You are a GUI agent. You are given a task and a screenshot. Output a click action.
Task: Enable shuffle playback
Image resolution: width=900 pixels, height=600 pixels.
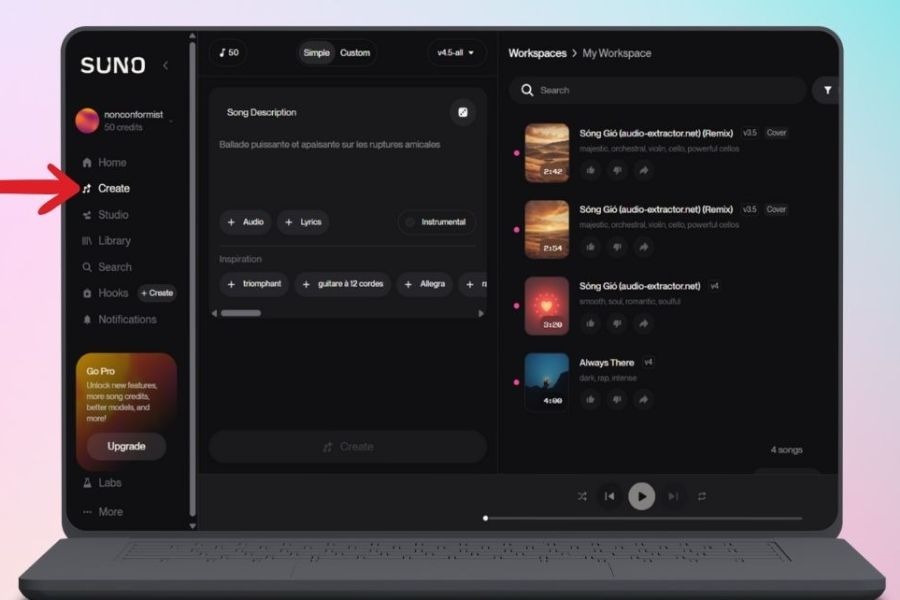(582, 496)
